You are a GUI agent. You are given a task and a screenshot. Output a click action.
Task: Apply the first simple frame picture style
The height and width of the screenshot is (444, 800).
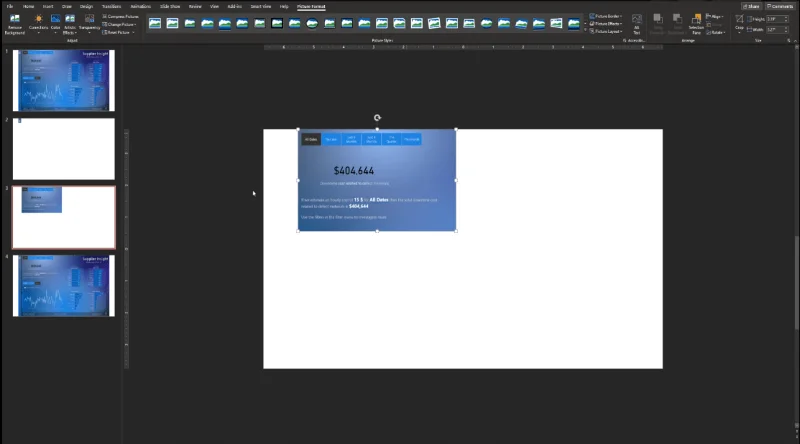[155, 23]
